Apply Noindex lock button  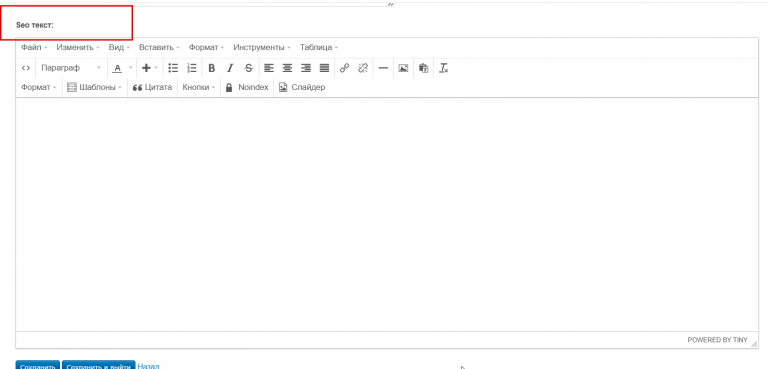247,87
